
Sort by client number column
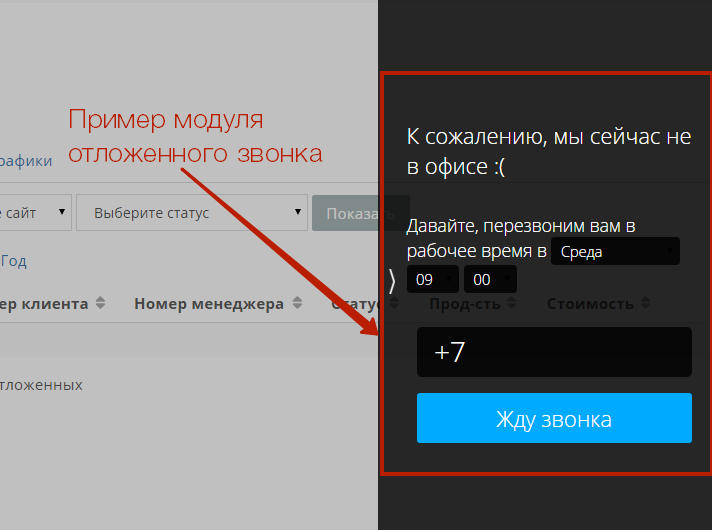[x=52, y=303]
